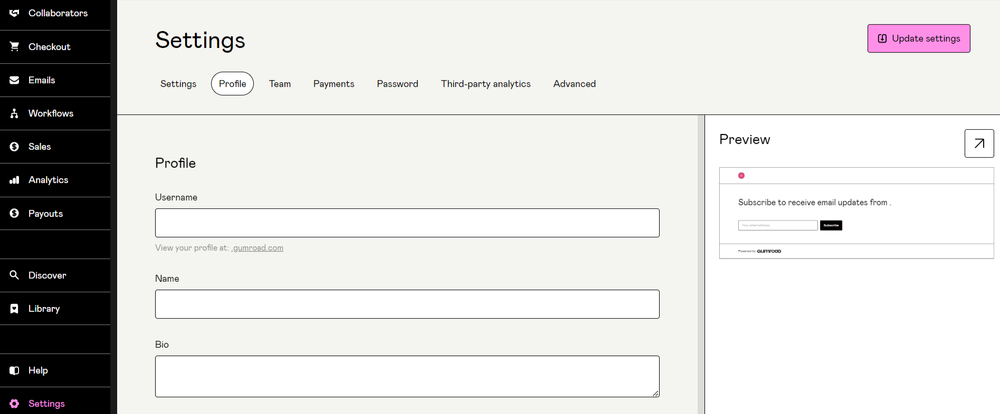Open Checkout via the cart icon
1000x414 pixels.
click(x=14, y=47)
